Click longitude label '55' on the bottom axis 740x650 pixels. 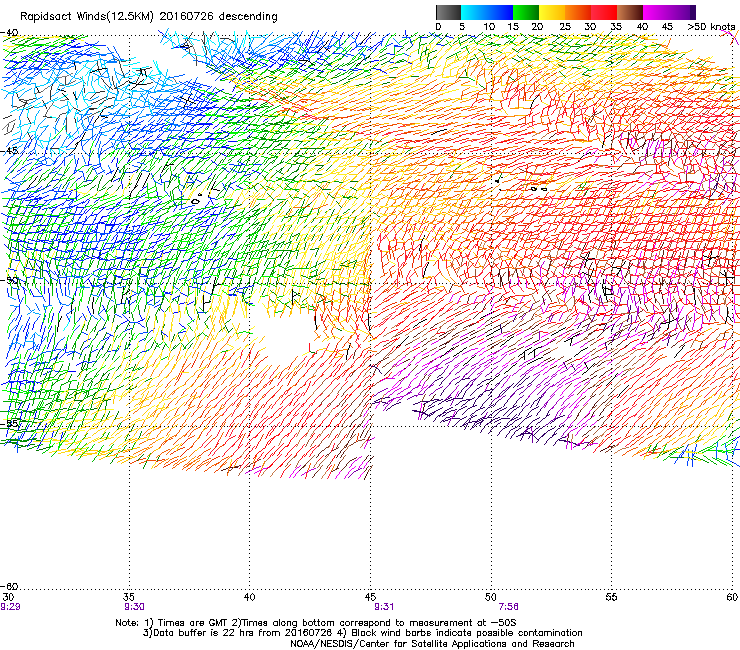[x=611, y=597]
